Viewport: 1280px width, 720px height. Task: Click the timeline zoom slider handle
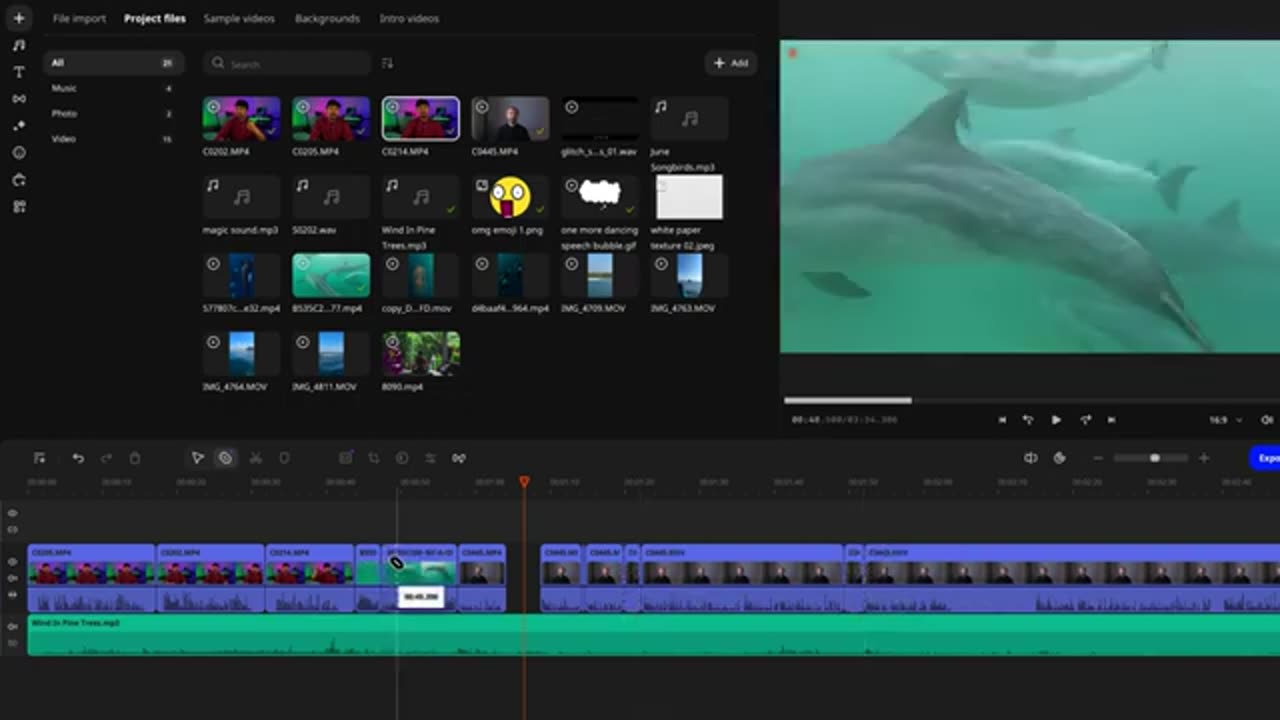click(x=1154, y=458)
